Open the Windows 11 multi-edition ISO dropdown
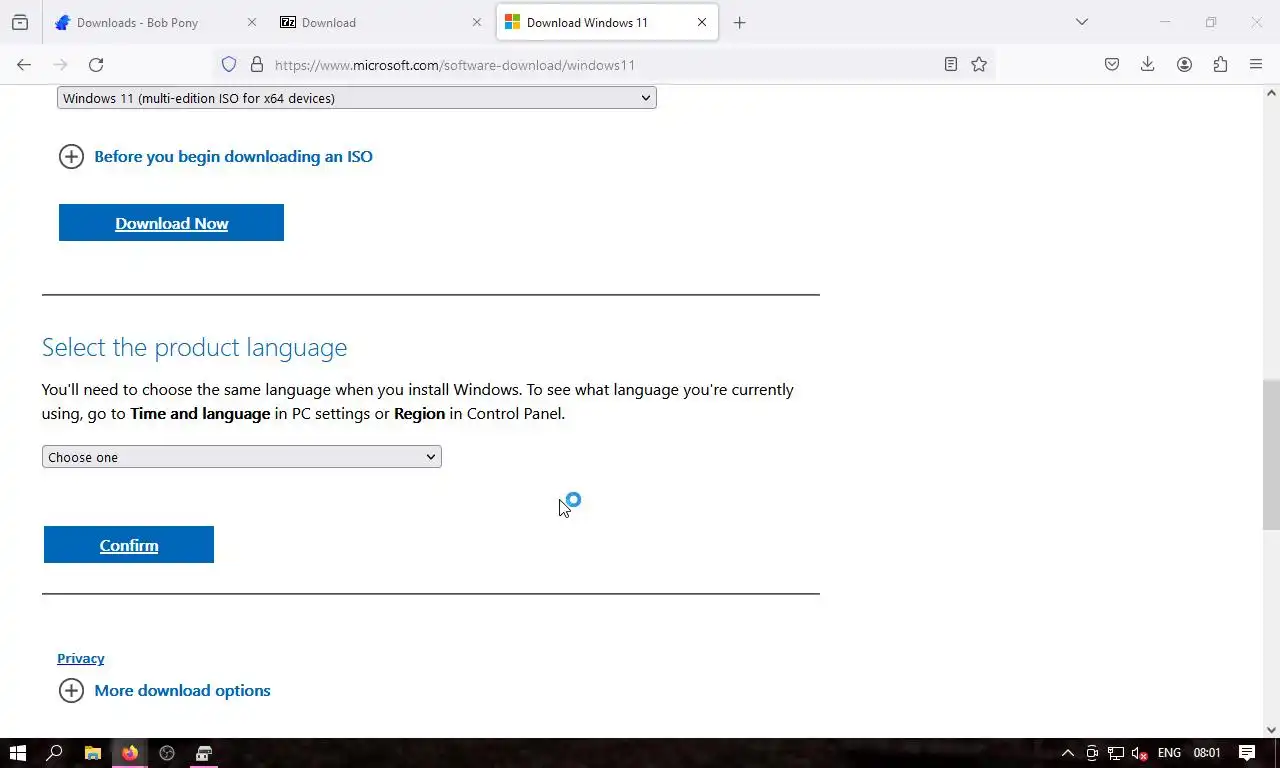The height and width of the screenshot is (768, 1280). [x=356, y=98]
